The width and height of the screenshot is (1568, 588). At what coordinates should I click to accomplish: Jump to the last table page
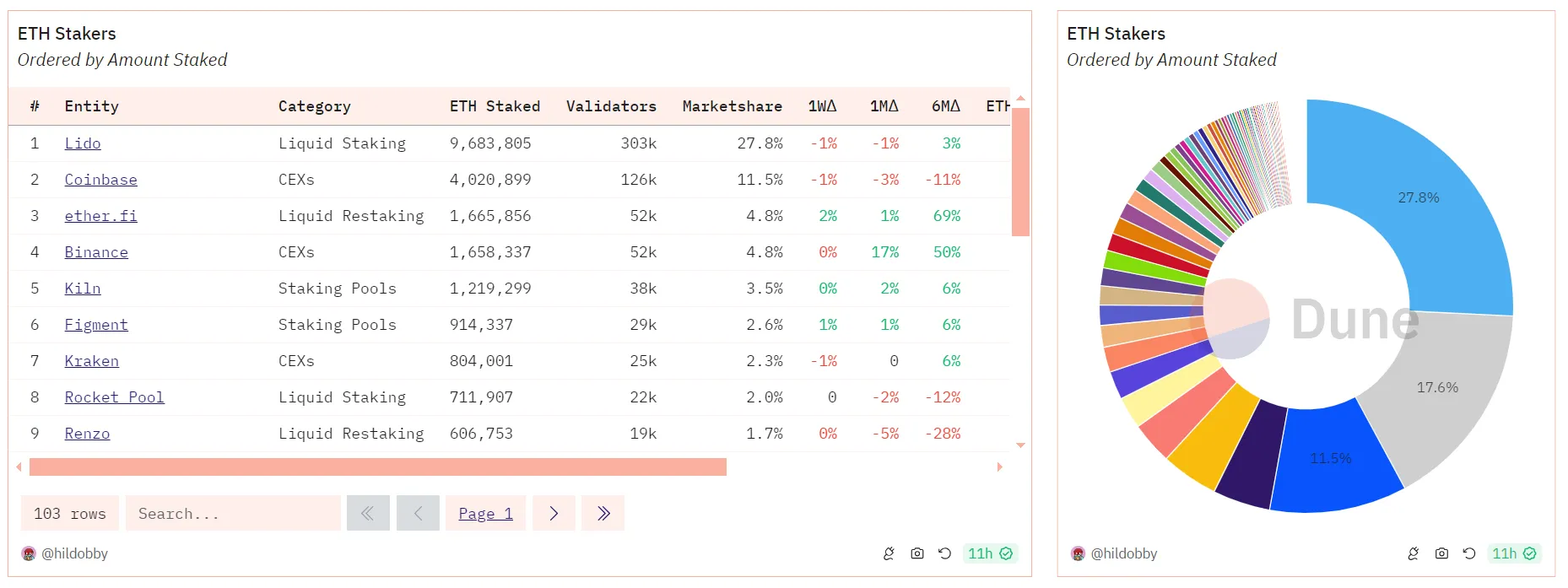pyautogui.click(x=603, y=513)
